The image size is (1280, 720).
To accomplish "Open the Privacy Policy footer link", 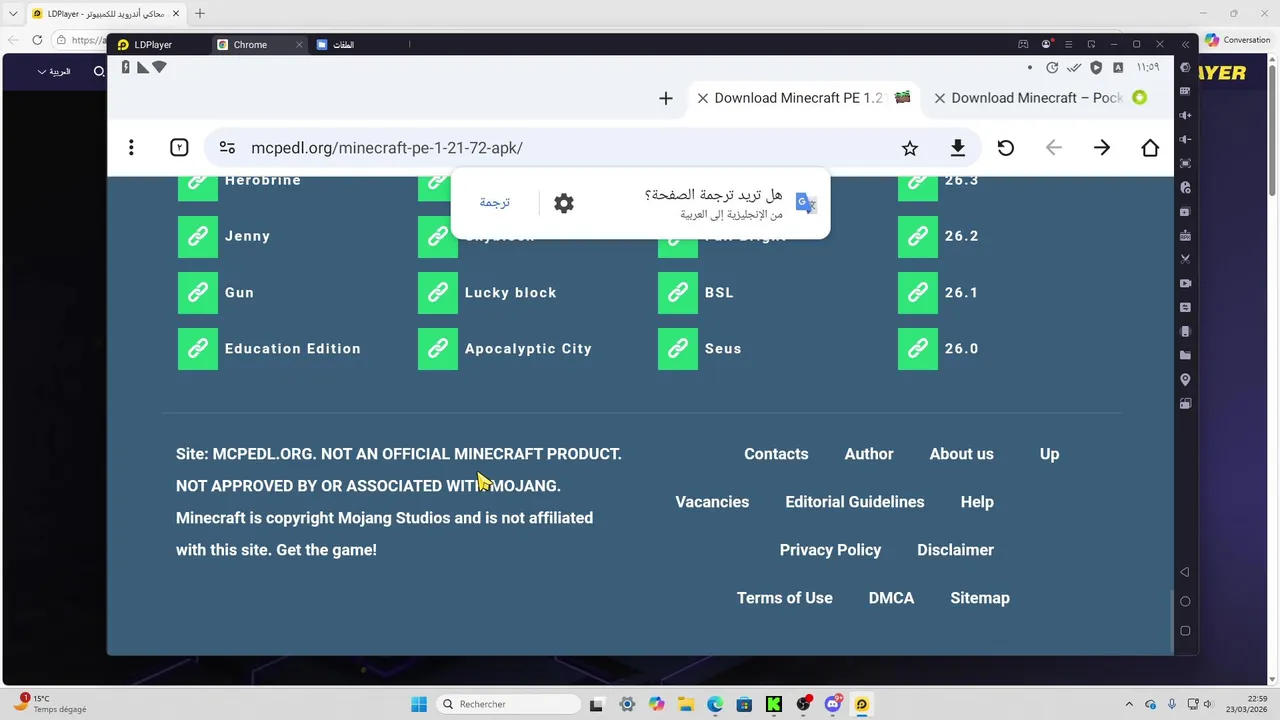I will 830,550.
